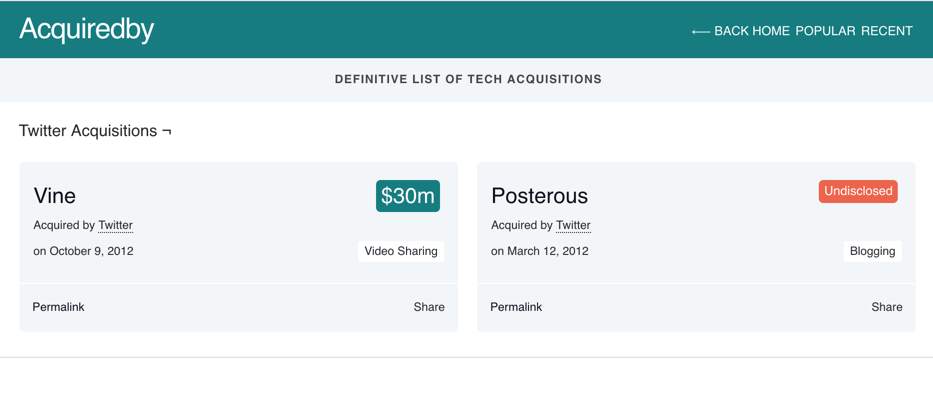Image resolution: width=933 pixels, height=410 pixels.
Task: Click Share on the Vine card
Action: pyautogui.click(x=429, y=307)
